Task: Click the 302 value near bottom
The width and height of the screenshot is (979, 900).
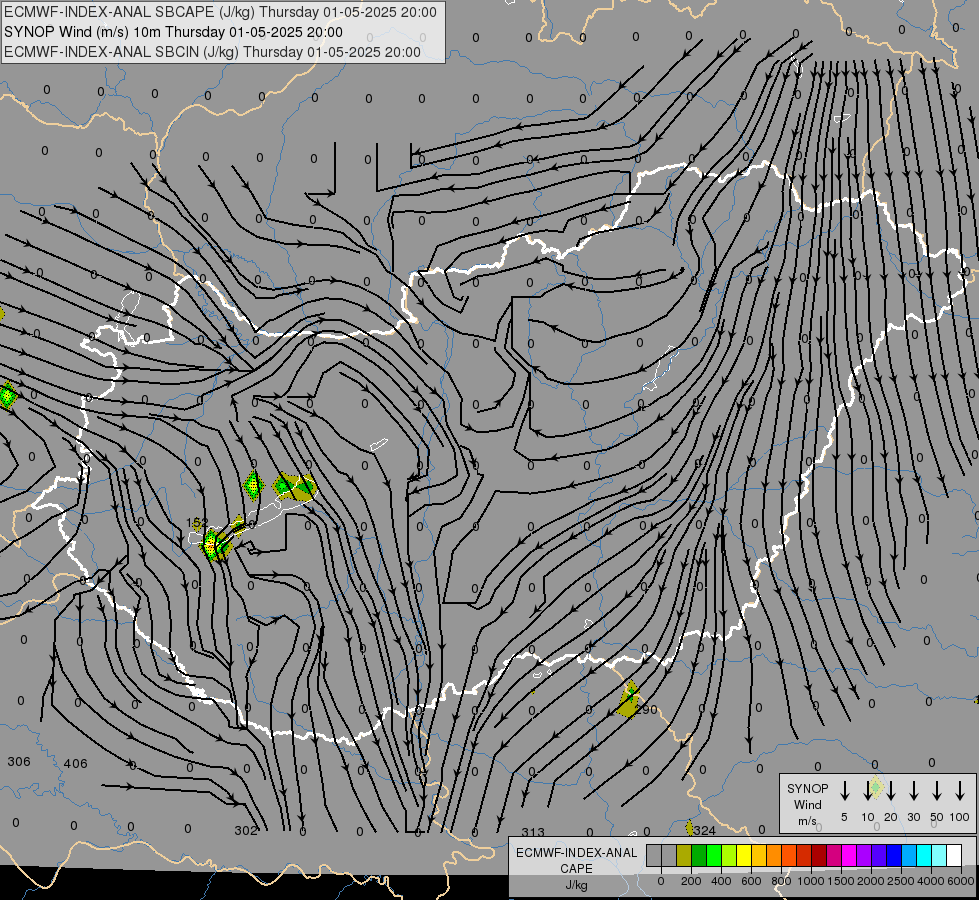Action: click(x=246, y=830)
